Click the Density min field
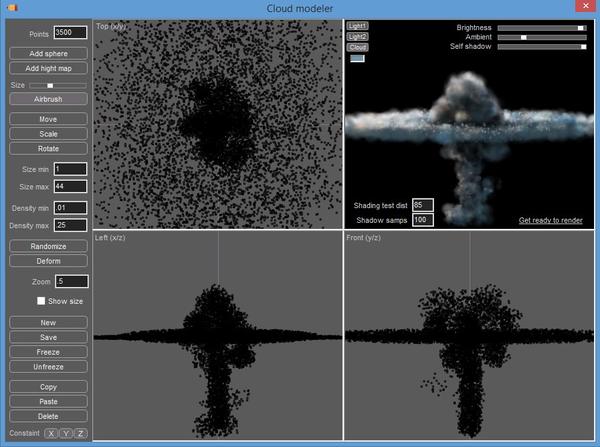Screen dimensions: 600x447 pyautogui.click(x=70, y=208)
